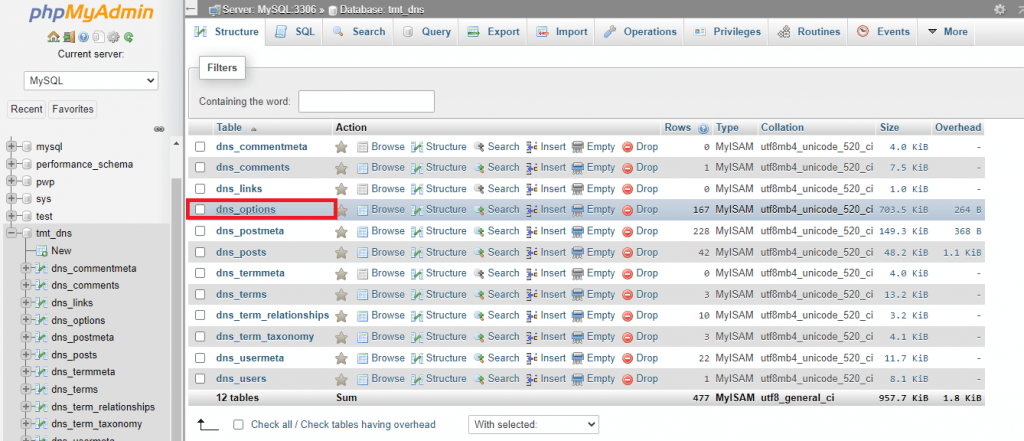Image resolution: width=1024 pixels, height=441 pixels.
Task: Open the Privileges tab
Action: [x=728, y=31]
